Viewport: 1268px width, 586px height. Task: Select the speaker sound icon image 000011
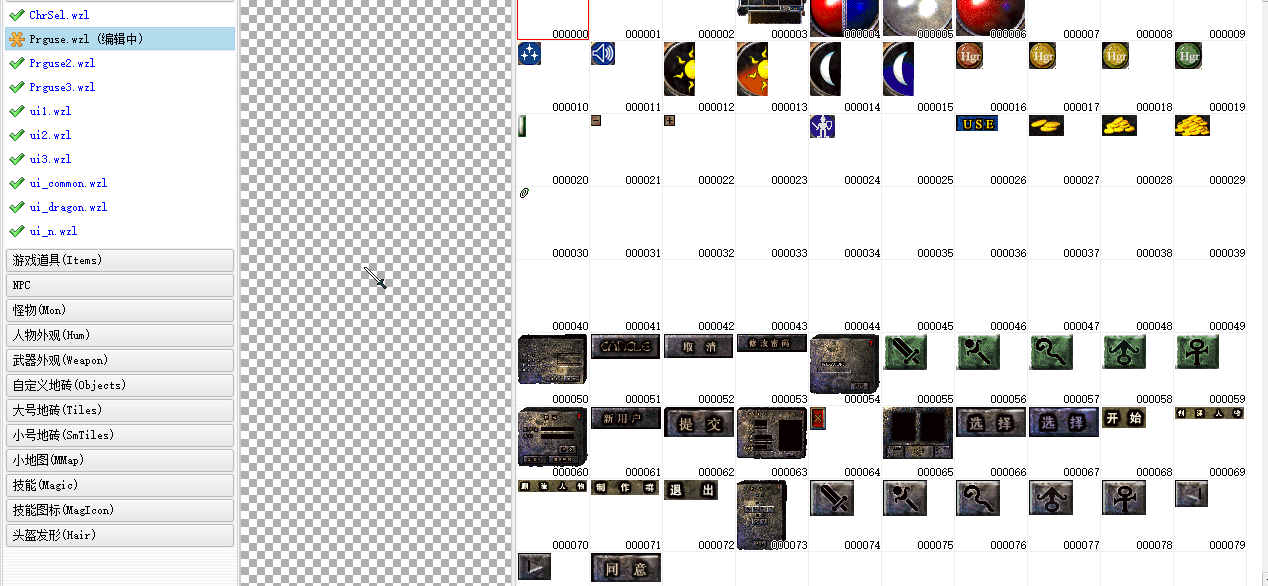pos(602,54)
